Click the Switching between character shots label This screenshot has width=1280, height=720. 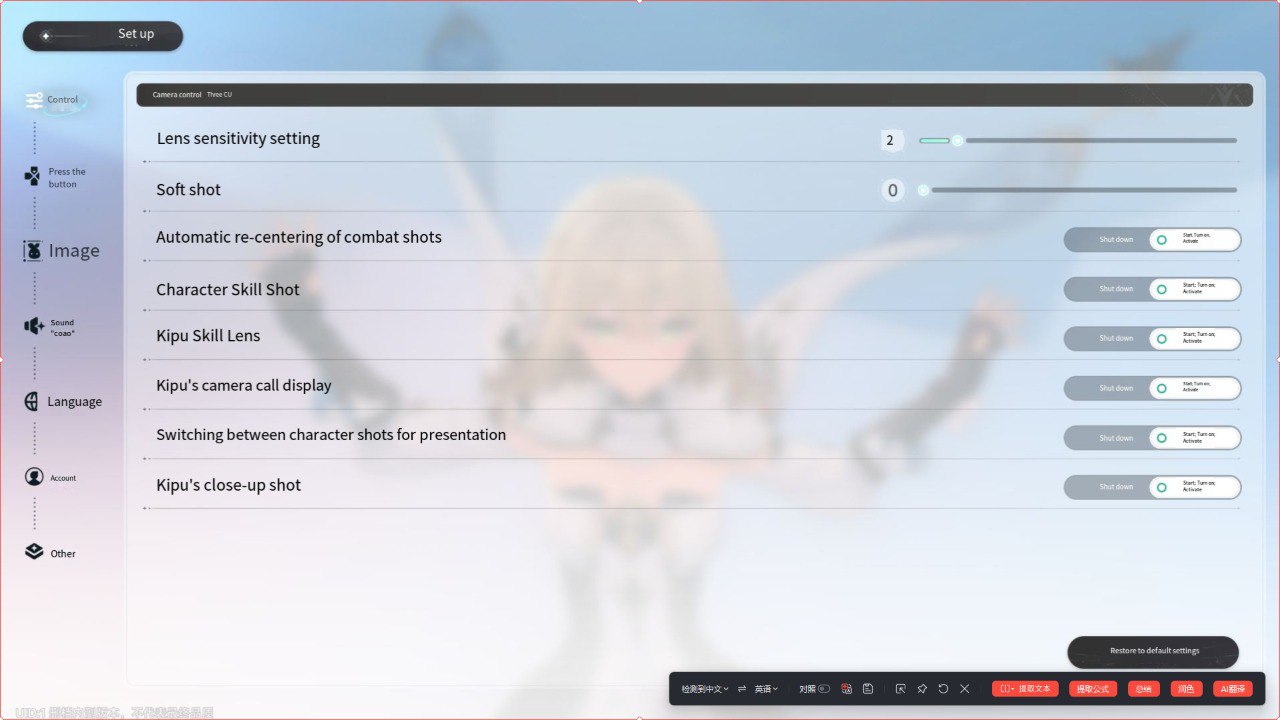click(331, 435)
